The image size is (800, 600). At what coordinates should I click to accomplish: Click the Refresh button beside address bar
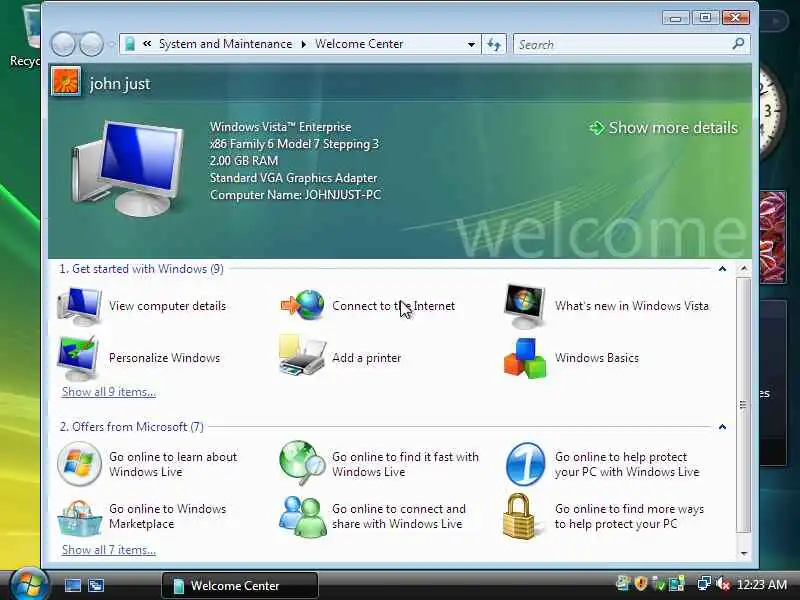pos(493,44)
